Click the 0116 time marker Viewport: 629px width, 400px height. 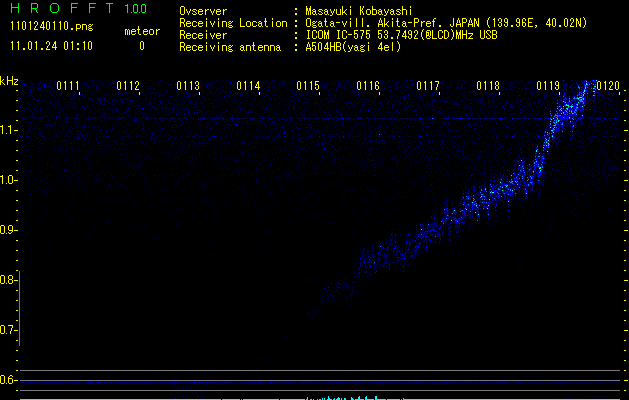[x=368, y=86]
